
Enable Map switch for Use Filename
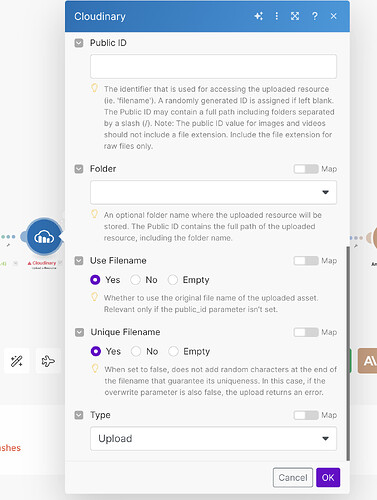[x=306, y=261]
